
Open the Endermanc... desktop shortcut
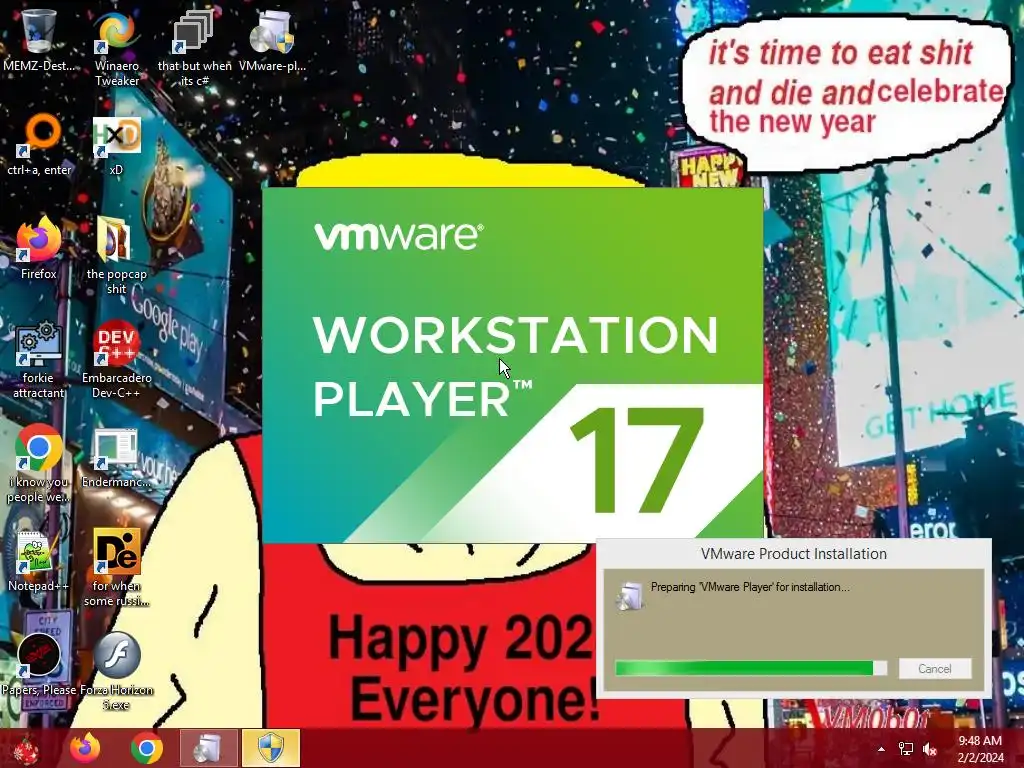click(116, 457)
